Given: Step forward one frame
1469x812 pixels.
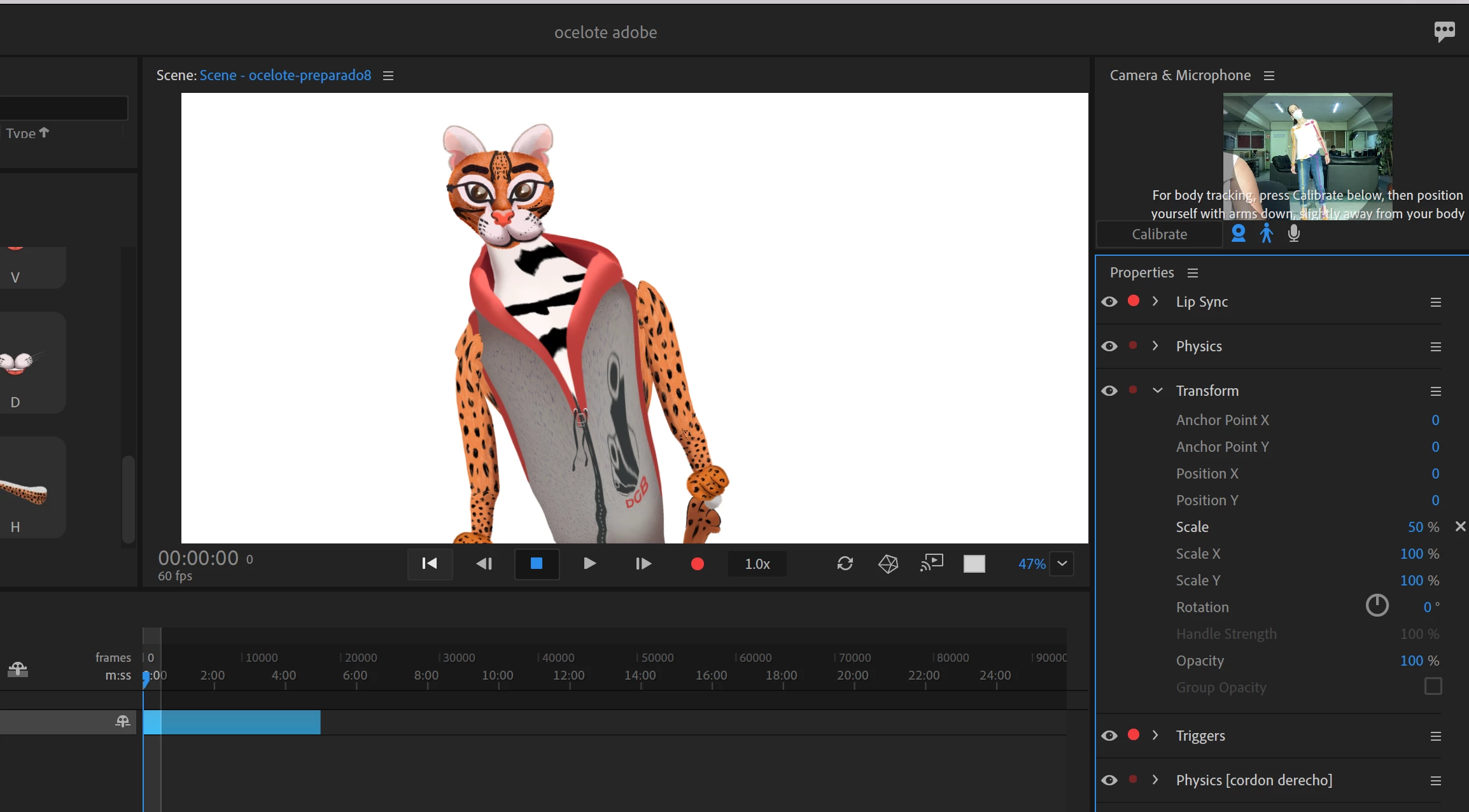Looking at the screenshot, I should [643, 564].
